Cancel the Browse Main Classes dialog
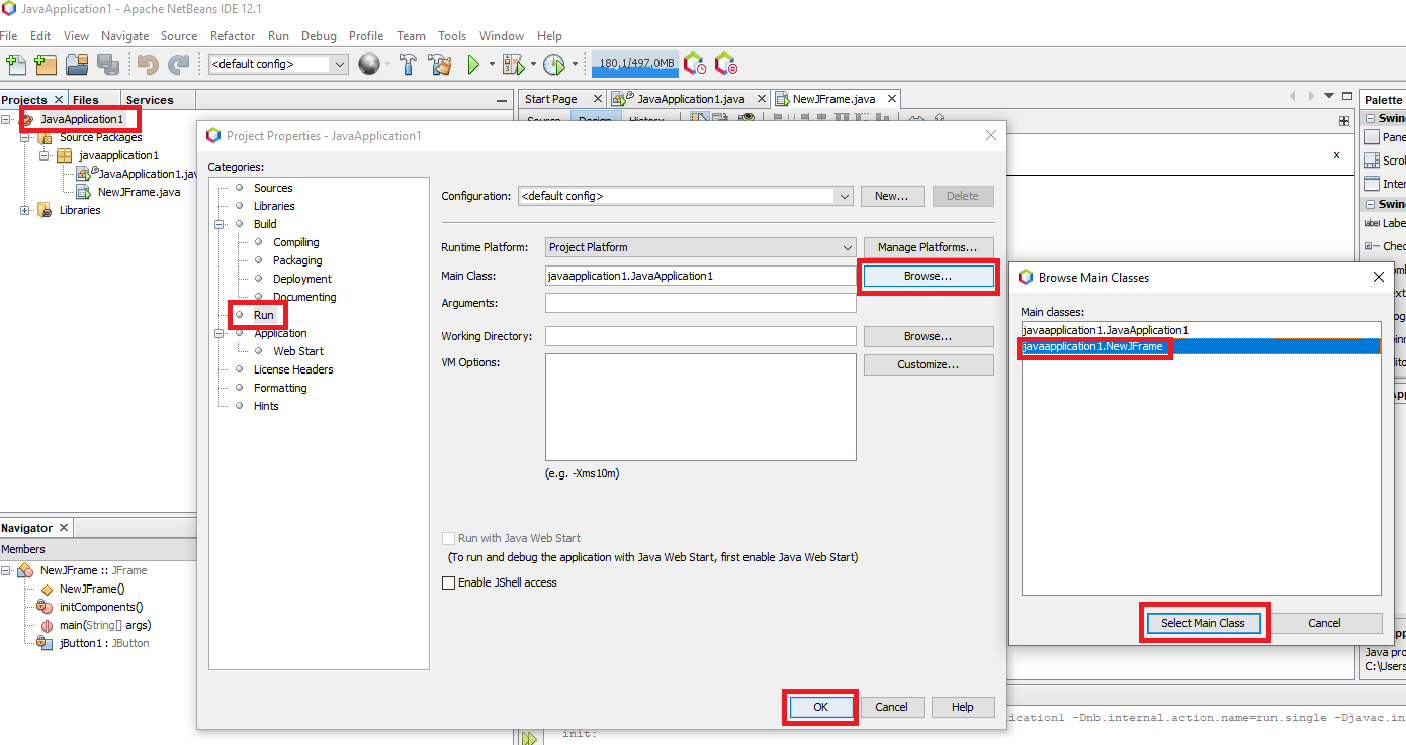This screenshot has height=745, width=1406. point(1324,623)
